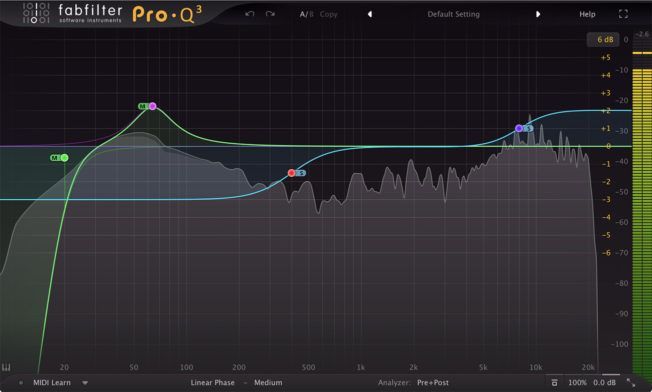Show the piano keyboard display icon

coord(6,367)
